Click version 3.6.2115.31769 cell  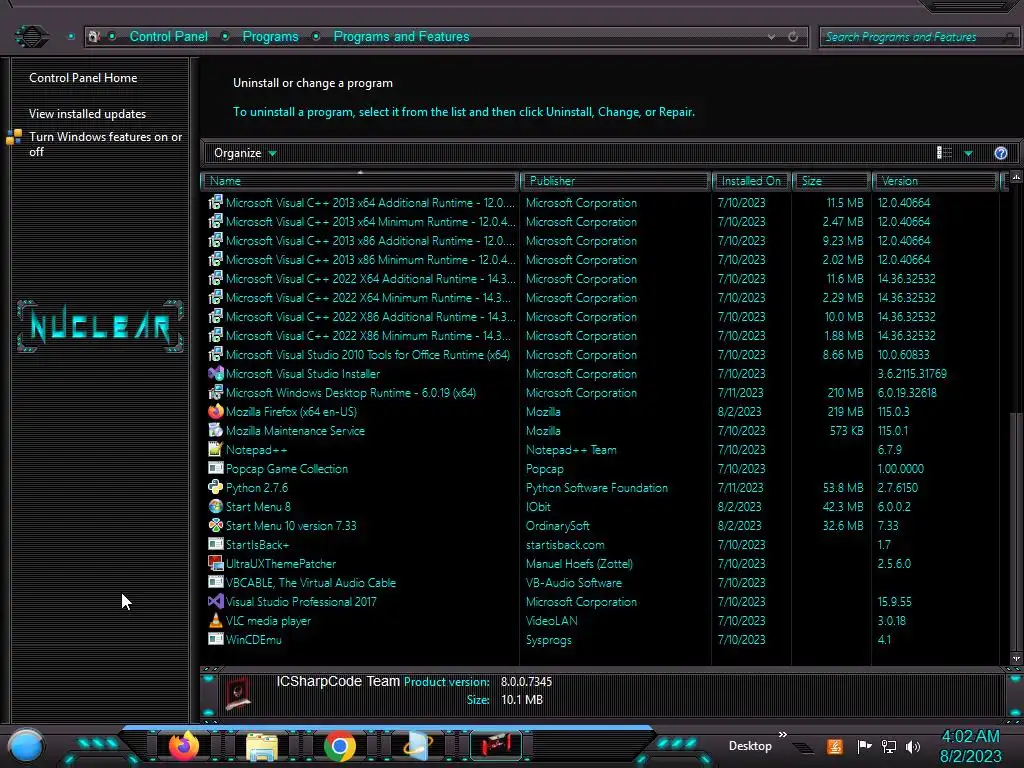pos(912,374)
